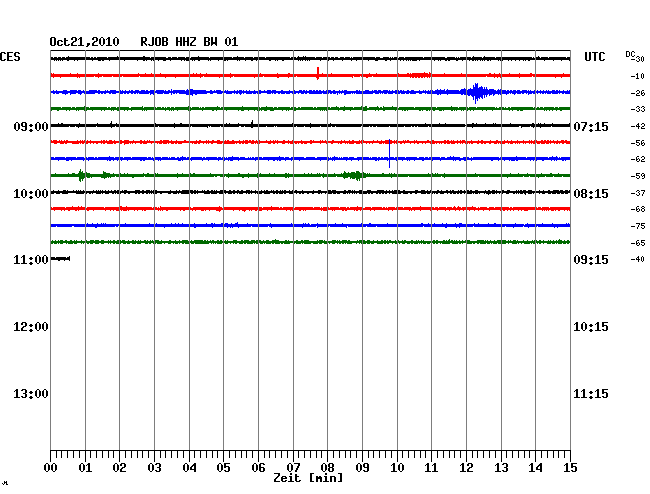The width and height of the screenshot is (650, 494).
Task: Select the 11:00 CES time label
Action: [31, 260]
